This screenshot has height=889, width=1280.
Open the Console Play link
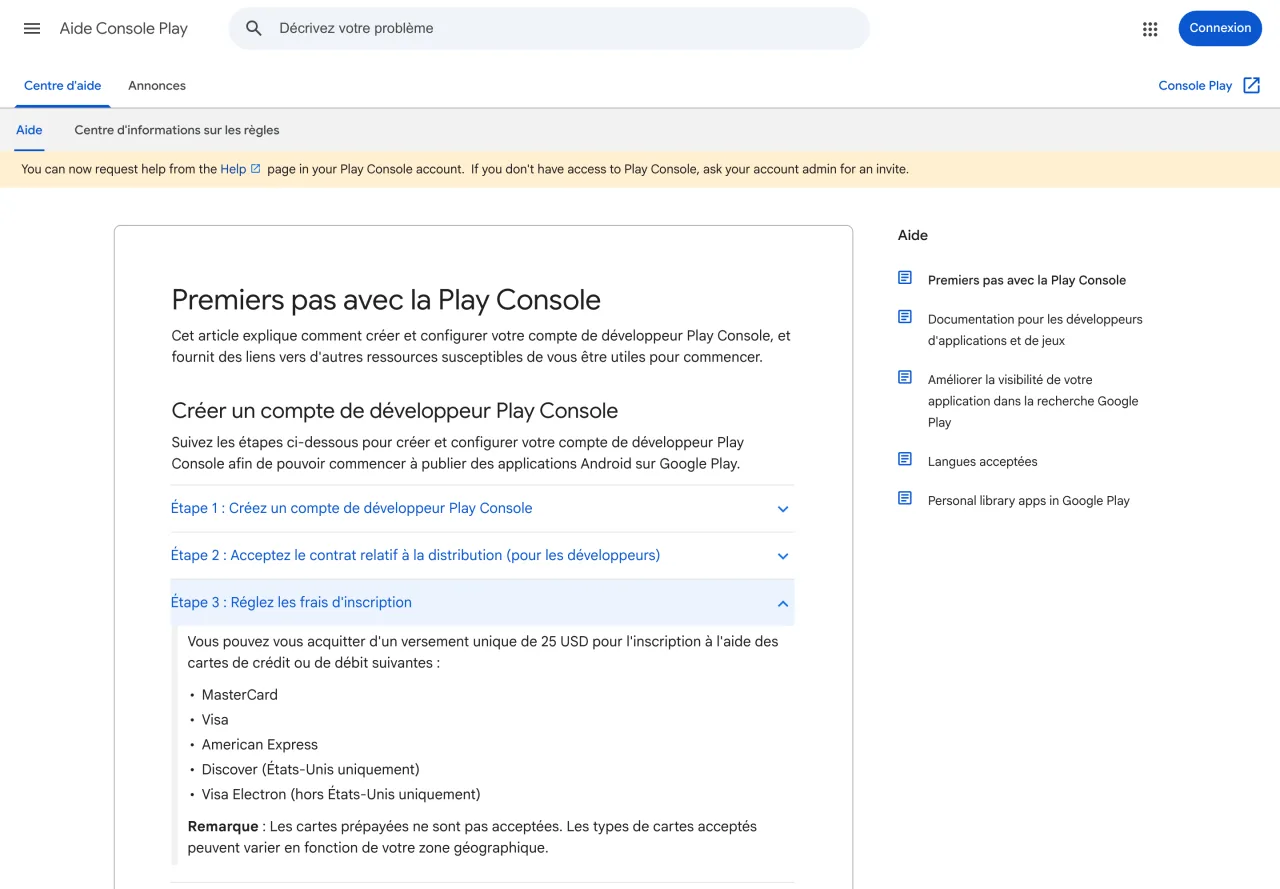point(1195,86)
